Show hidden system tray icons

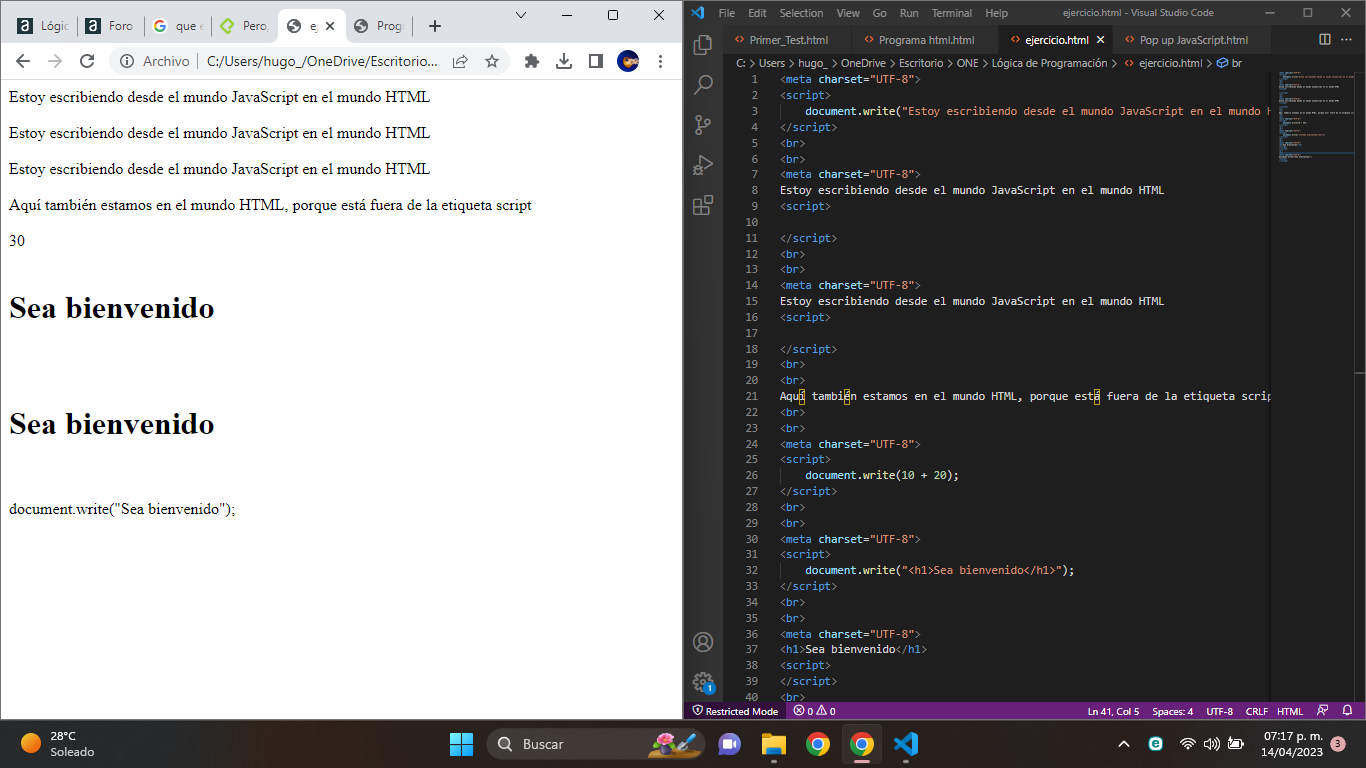pos(1124,744)
